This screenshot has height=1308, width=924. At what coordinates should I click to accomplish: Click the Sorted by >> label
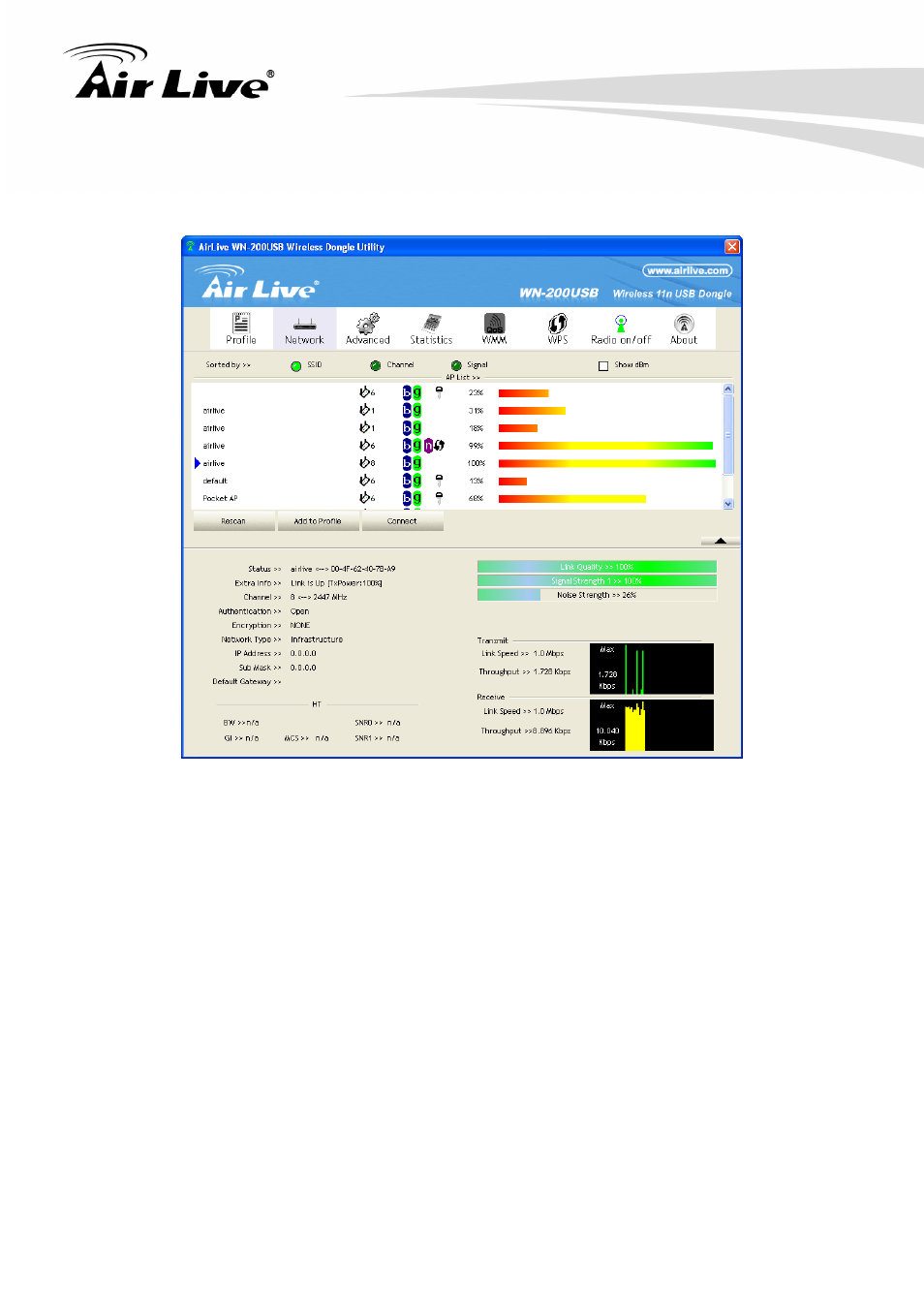point(229,365)
